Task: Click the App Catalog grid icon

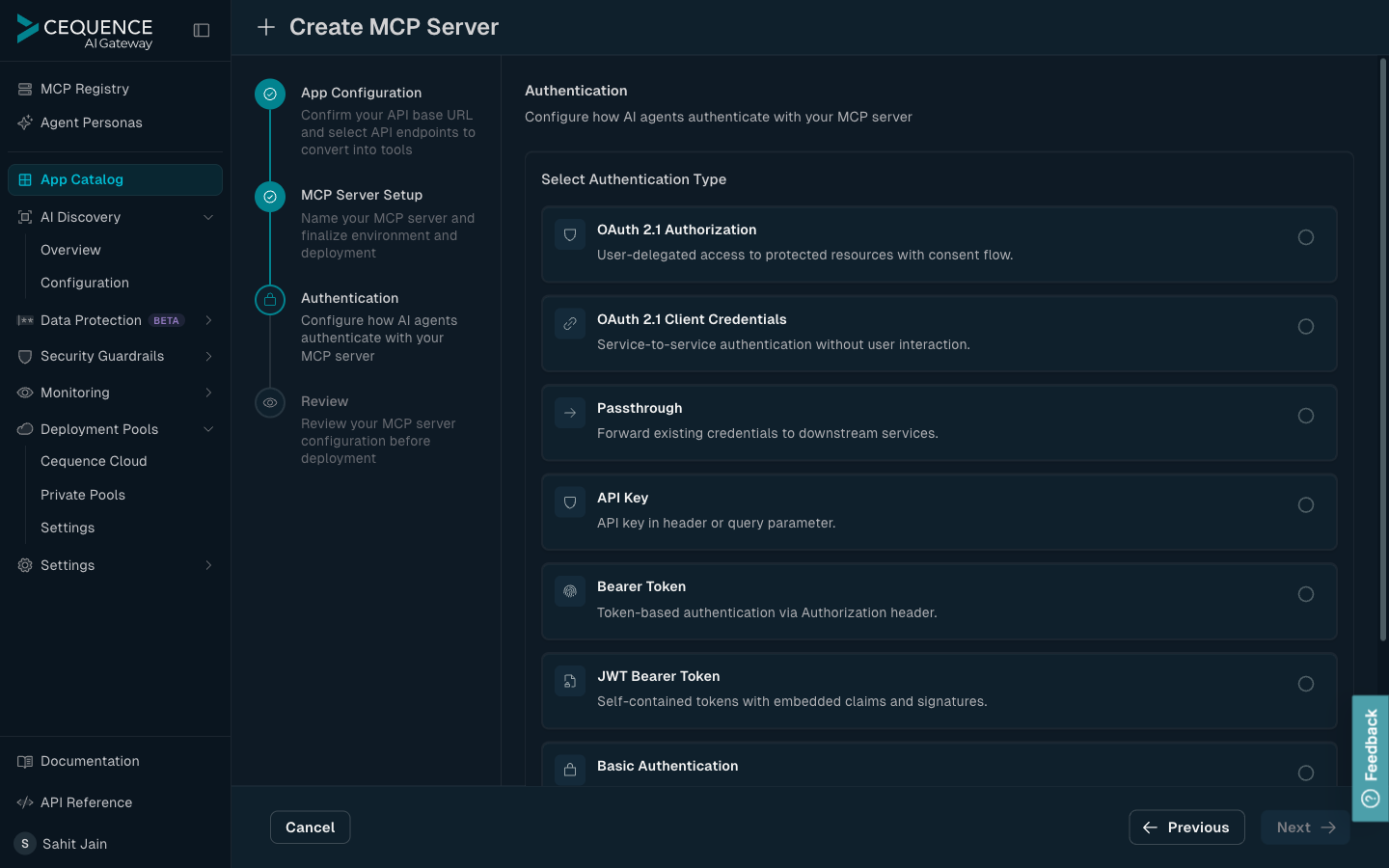Action: (x=25, y=179)
